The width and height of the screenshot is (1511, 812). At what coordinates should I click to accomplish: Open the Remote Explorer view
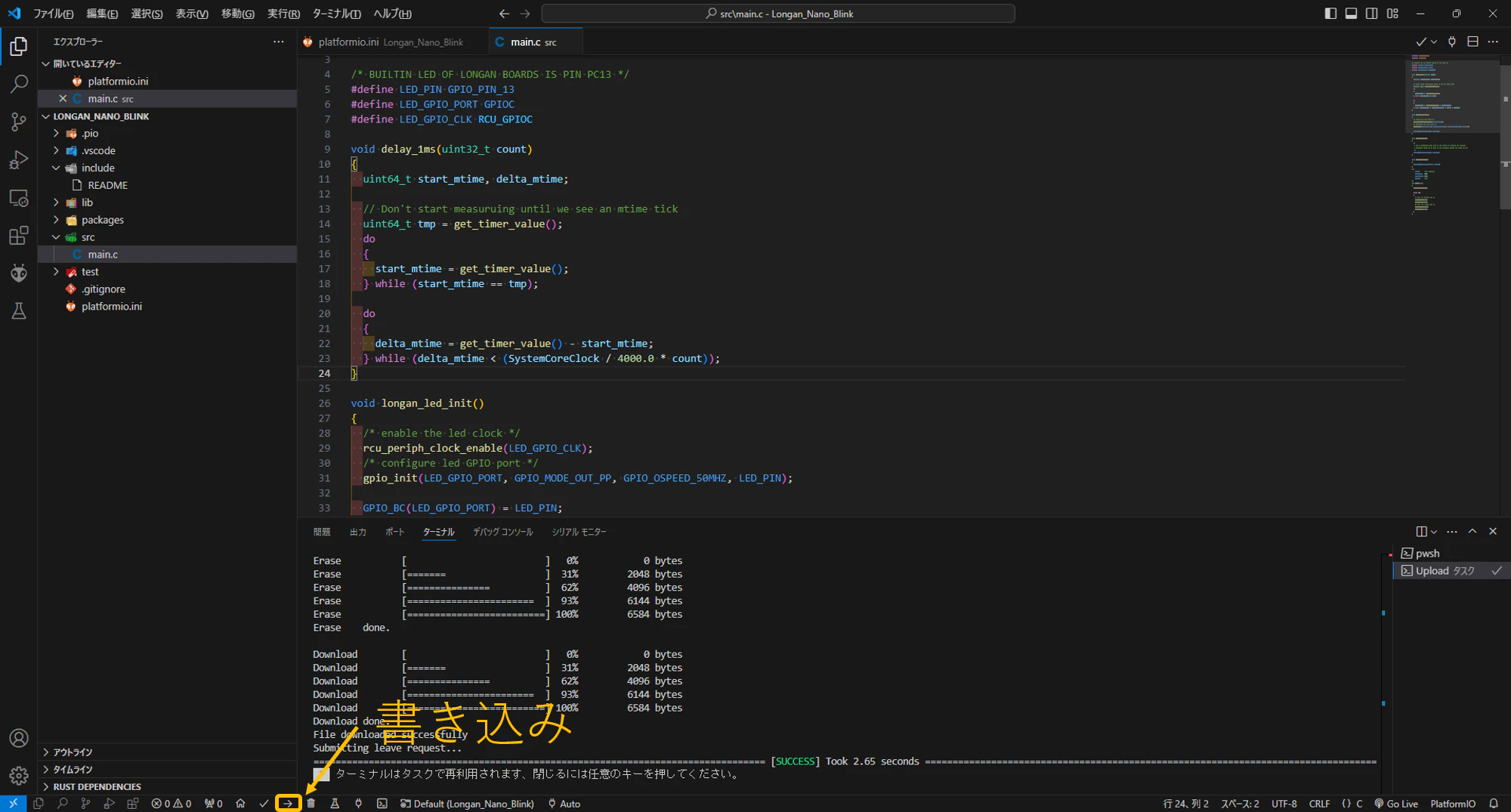point(19,198)
